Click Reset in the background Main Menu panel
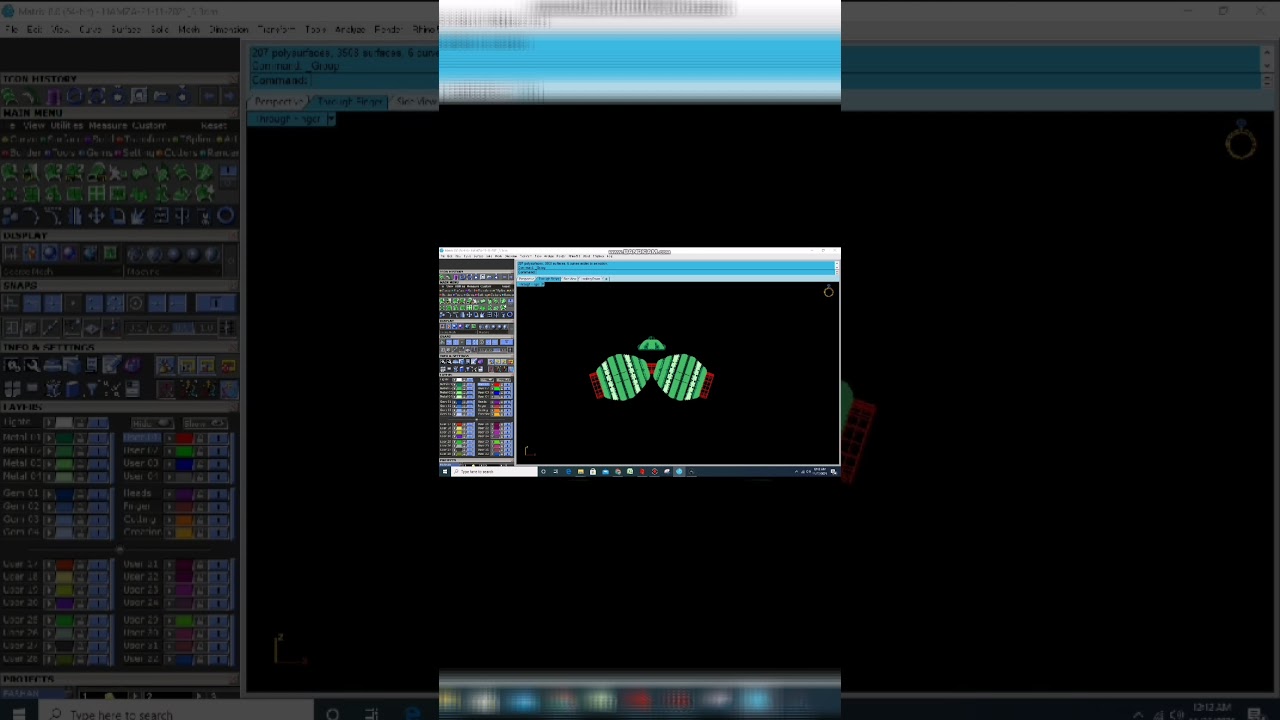Image resolution: width=1280 pixels, height=720 pixels. pyautogui.click(x=214, y=126)
